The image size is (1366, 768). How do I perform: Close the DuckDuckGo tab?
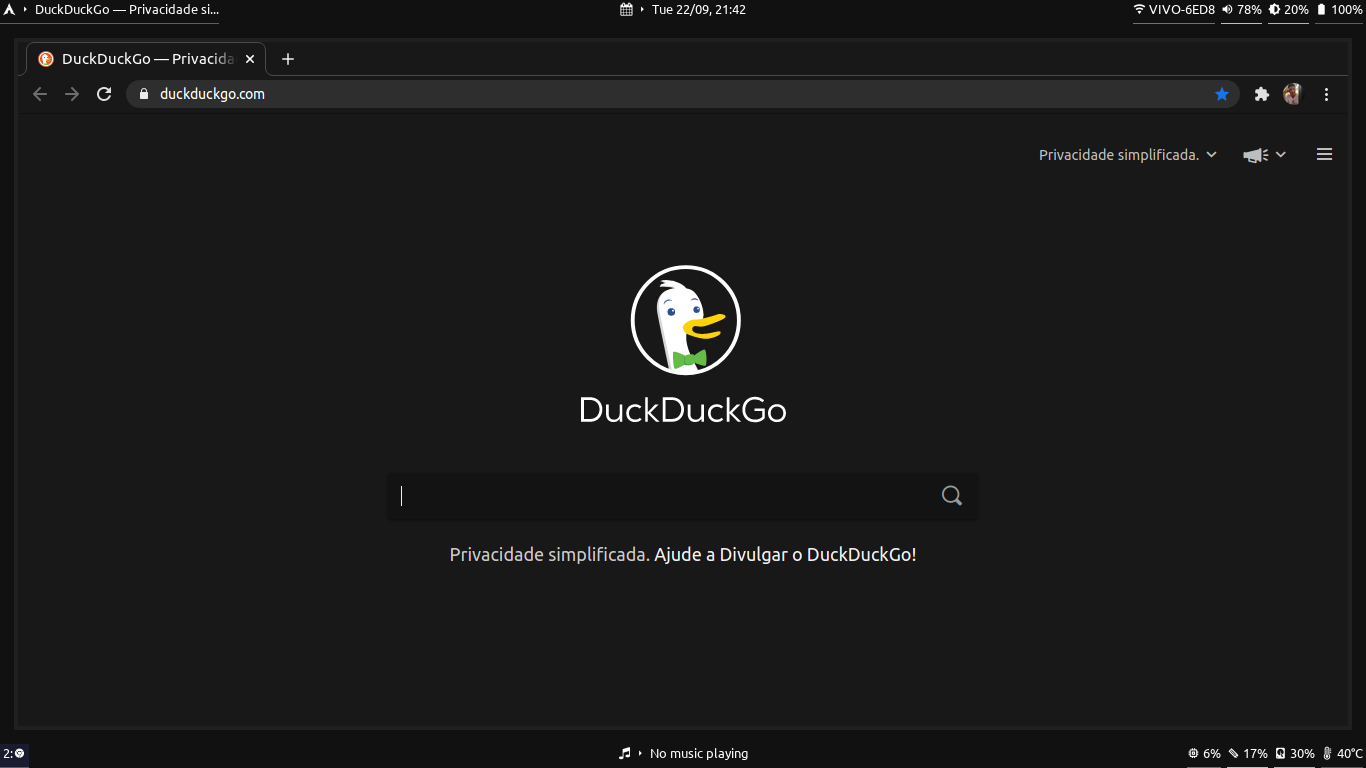[x=250, y=59]
